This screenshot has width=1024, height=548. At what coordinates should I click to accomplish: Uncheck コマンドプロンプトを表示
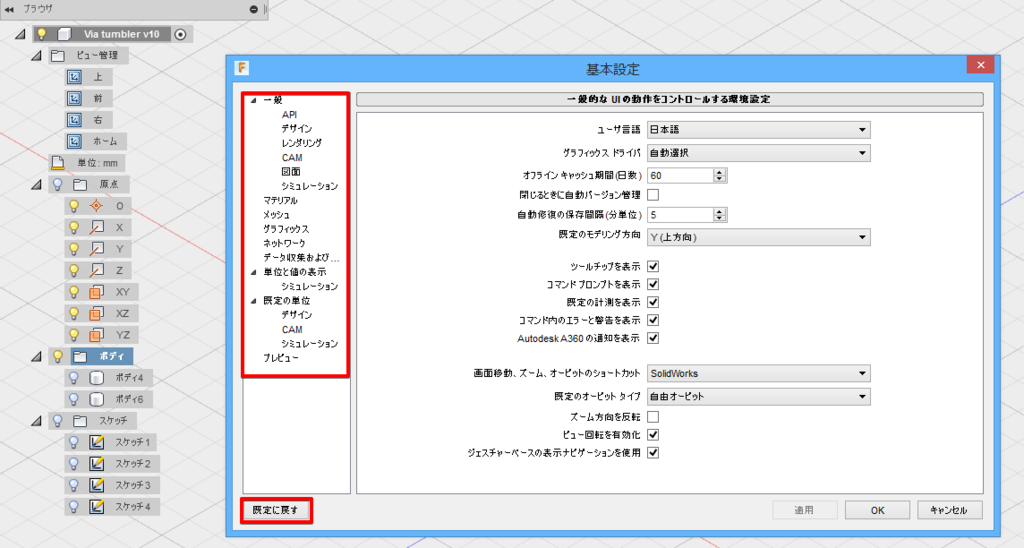(x=653, y=284)
